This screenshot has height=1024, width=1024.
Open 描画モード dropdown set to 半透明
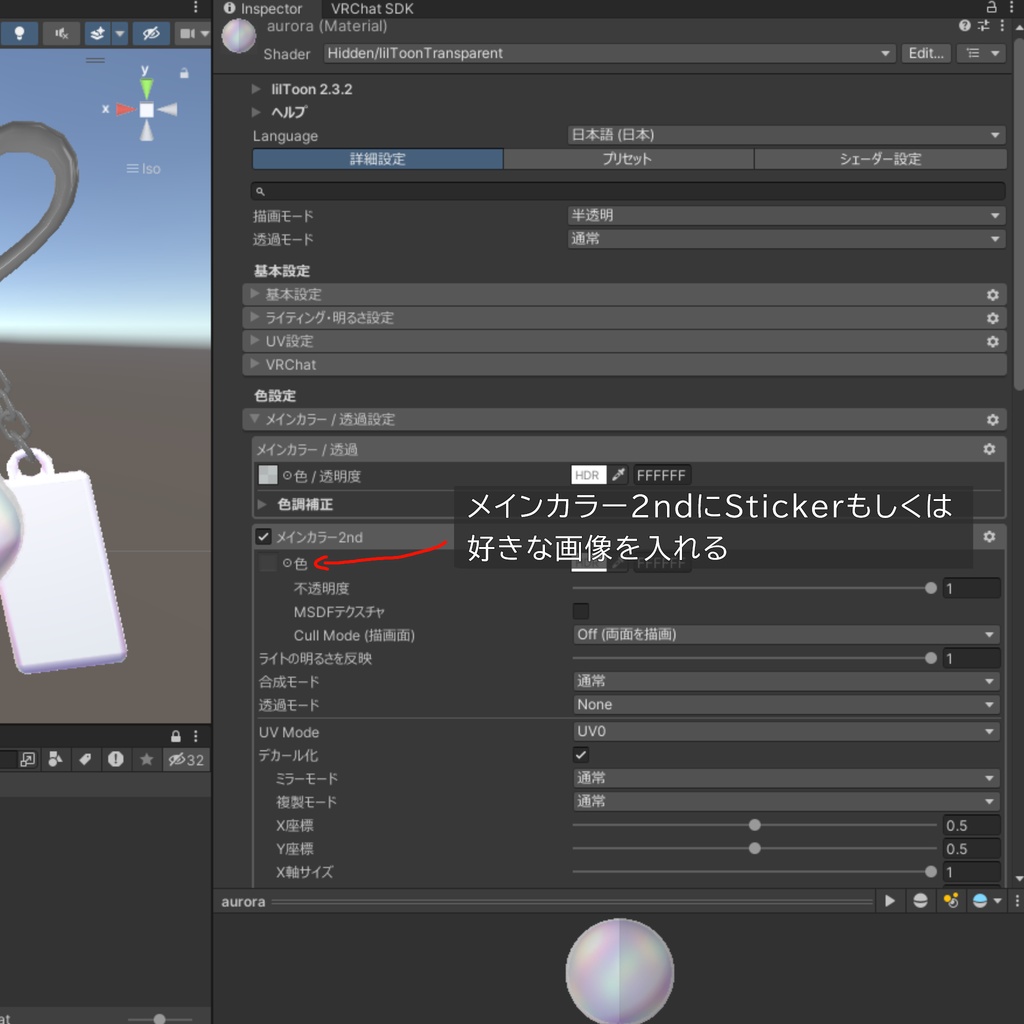[786, 216]
